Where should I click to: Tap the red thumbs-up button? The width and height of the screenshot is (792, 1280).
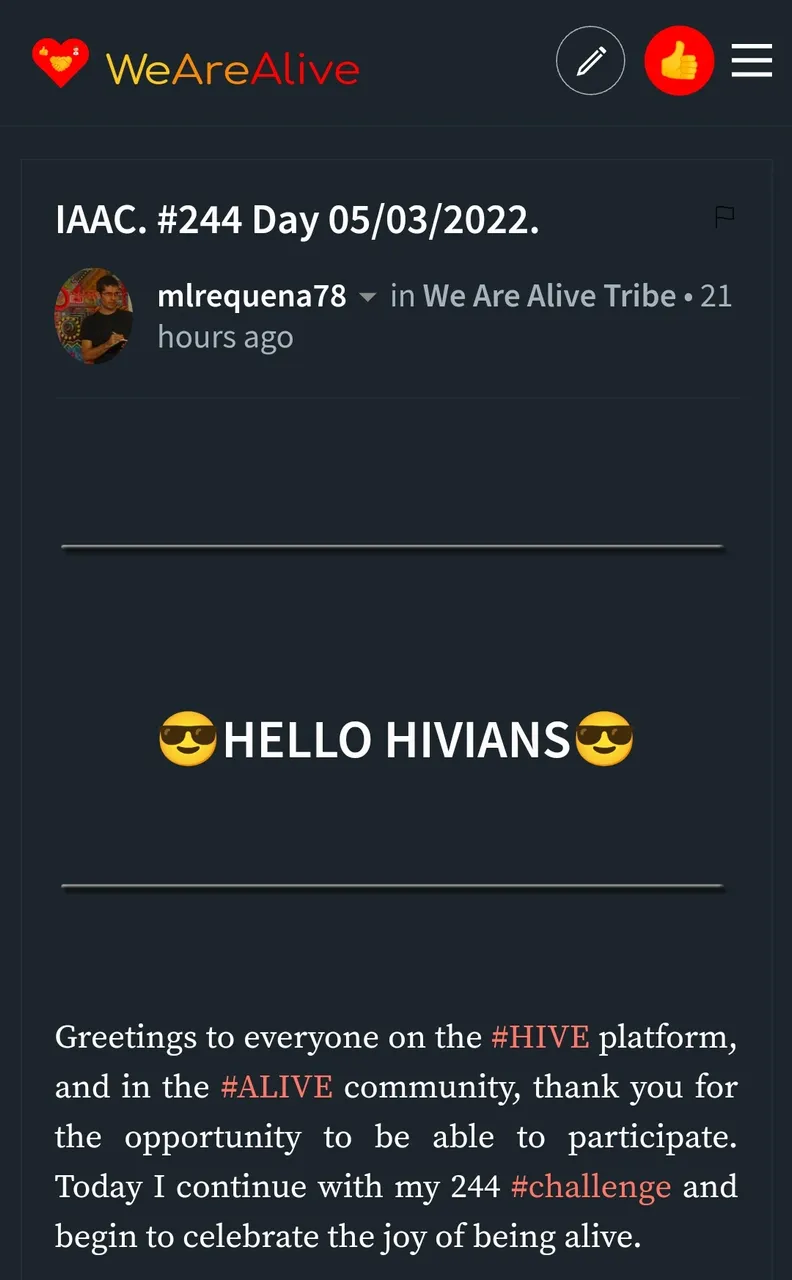(x=679, y=61)
